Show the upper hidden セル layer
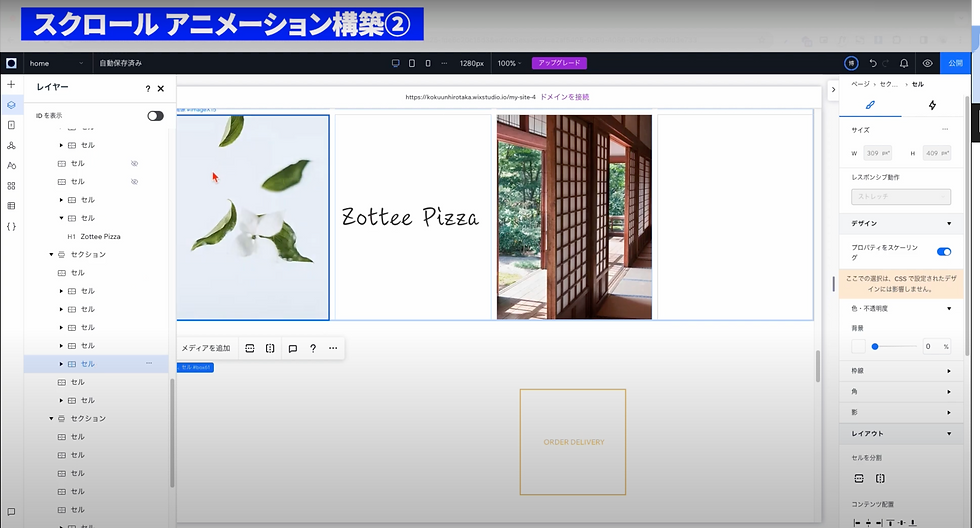The image size is (980, 528). pos(134,163)
